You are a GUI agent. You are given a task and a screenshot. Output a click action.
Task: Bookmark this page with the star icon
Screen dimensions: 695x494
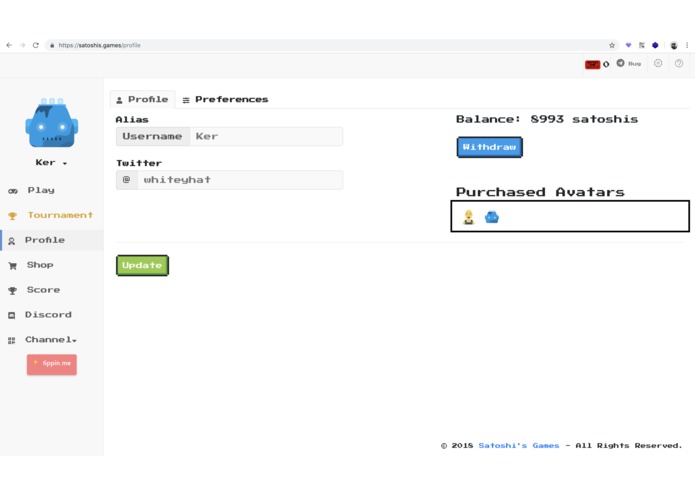point(612,45)
